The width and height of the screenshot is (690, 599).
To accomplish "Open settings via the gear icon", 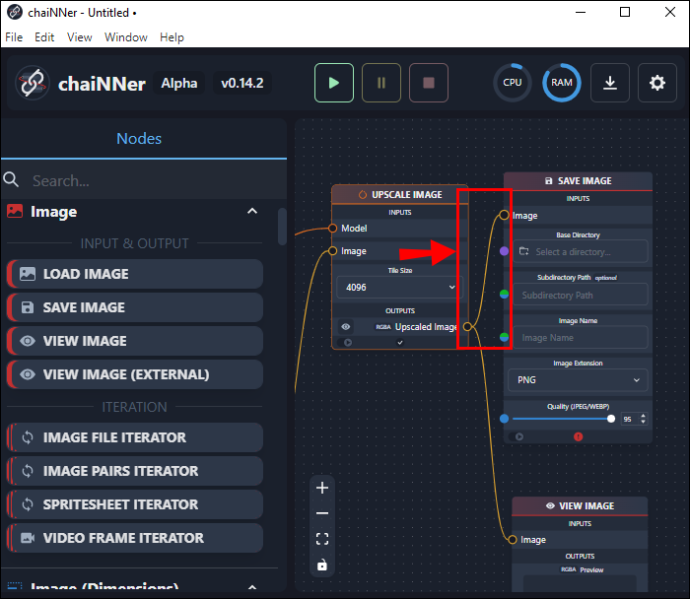I will [x=657, y=83].
